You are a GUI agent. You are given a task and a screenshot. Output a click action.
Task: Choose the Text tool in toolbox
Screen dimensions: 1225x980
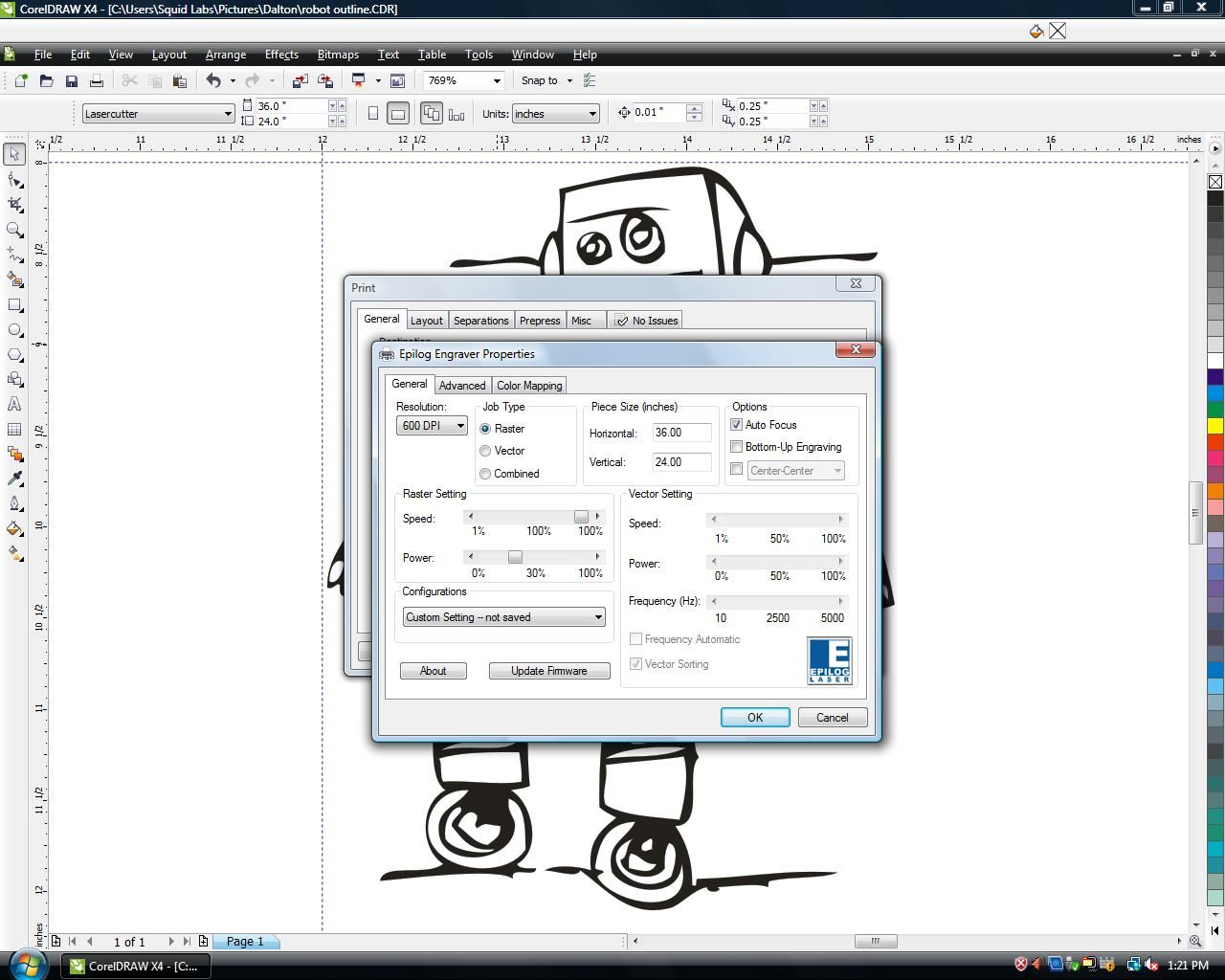[14, 404]
